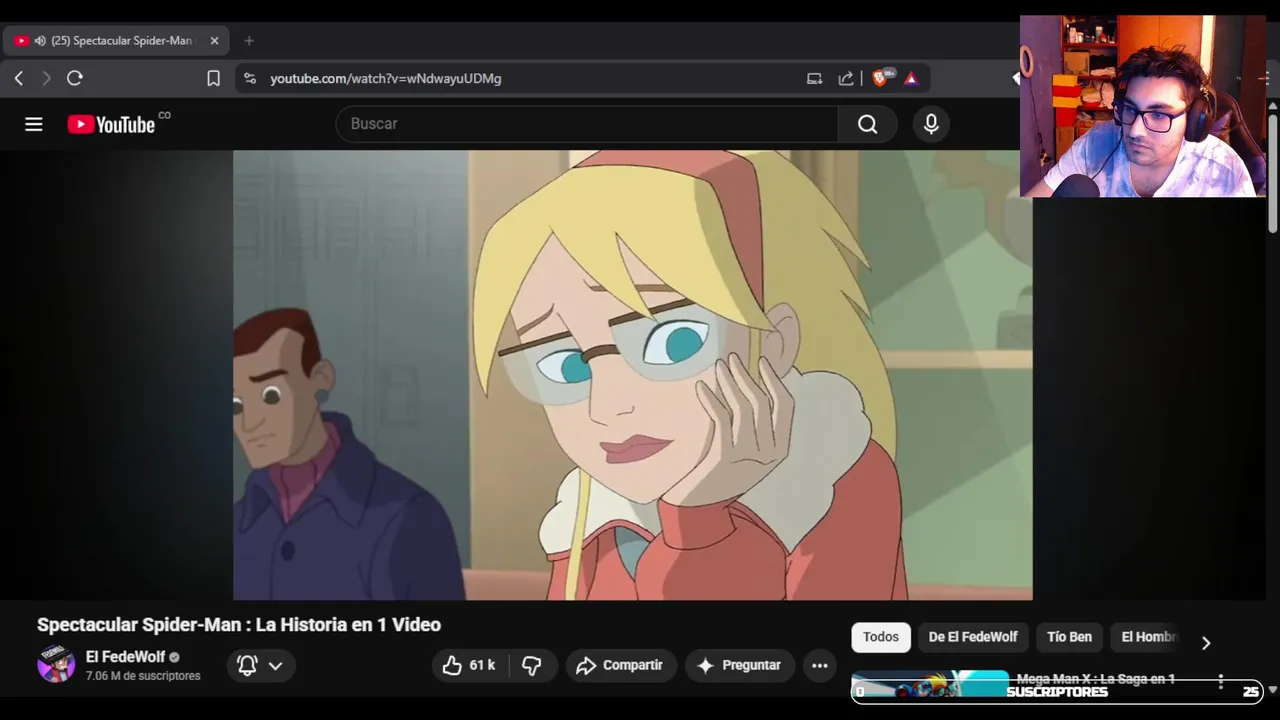The width and height of the screenshot is (1280, 720).
Task: Click the 7.06 M de suscriptores text
Action: (143, 676)
